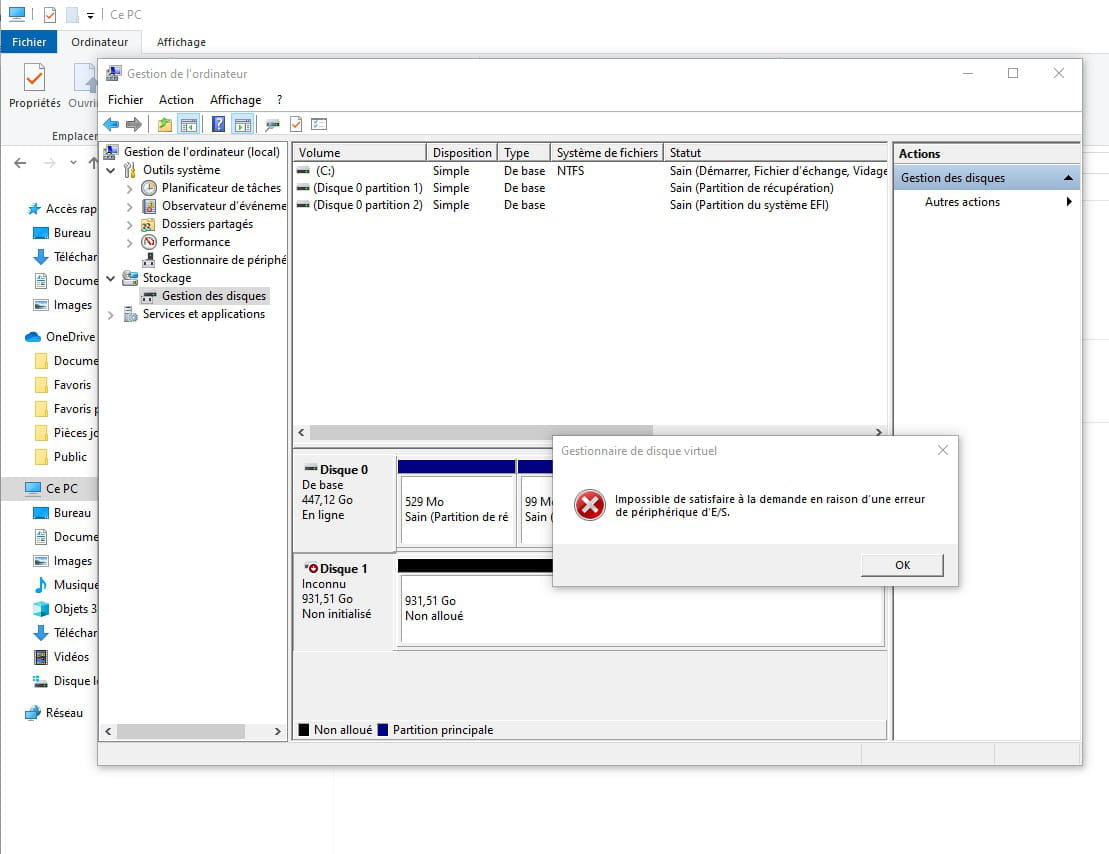
Task: Toggle the show/hide action pane toolbar icon
Action: [x=243, y=125]
